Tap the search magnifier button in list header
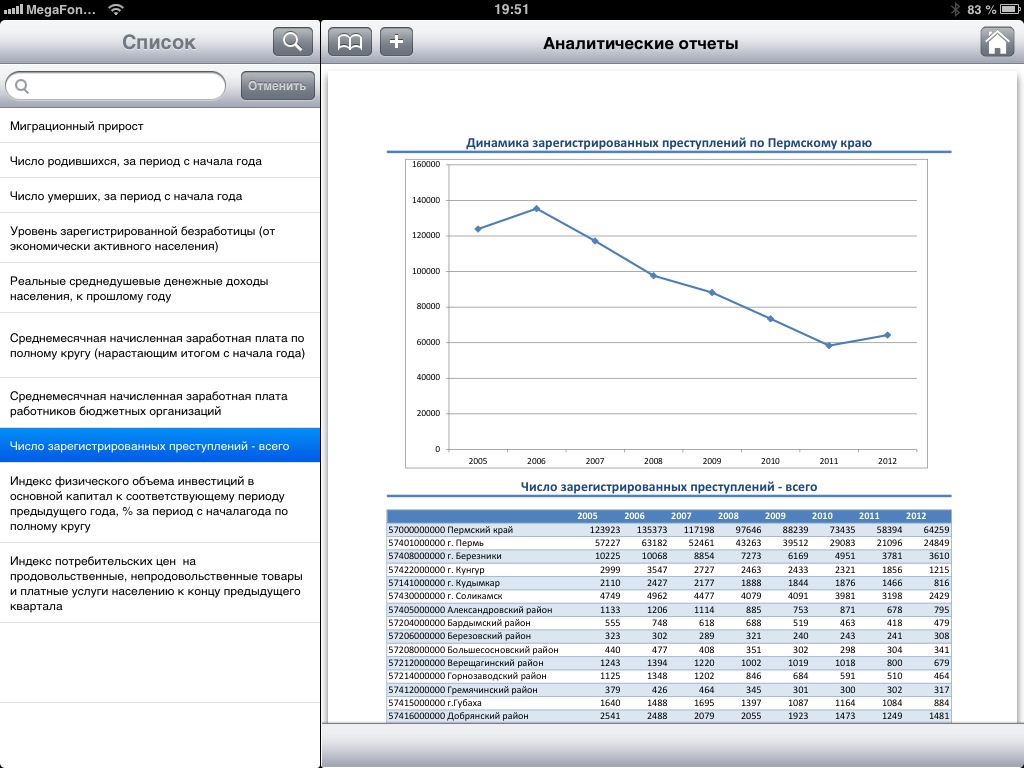 tap(292, 42)
